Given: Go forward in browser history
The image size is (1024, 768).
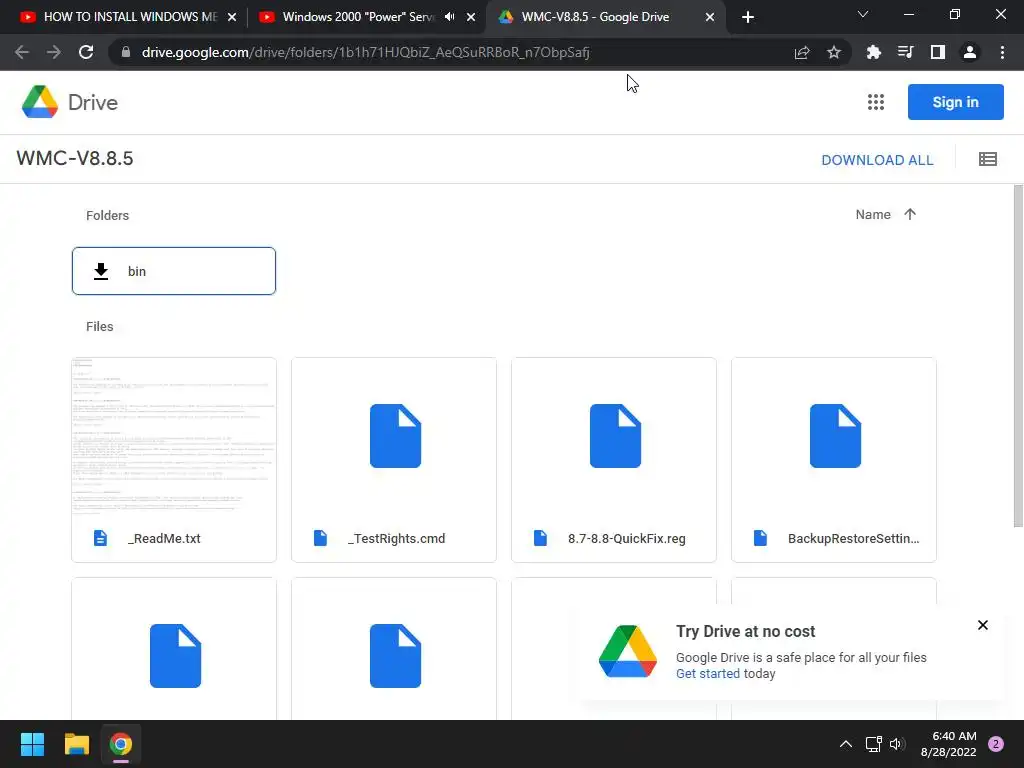Looking at the screenshot, I should coord(54,52).
